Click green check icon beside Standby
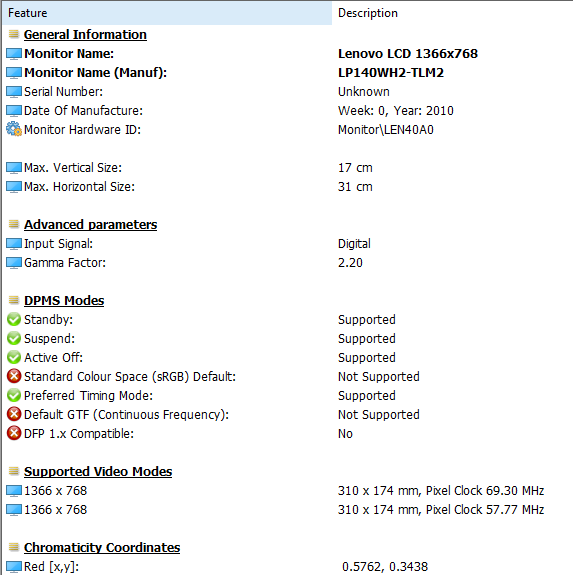 coord(14,319)
